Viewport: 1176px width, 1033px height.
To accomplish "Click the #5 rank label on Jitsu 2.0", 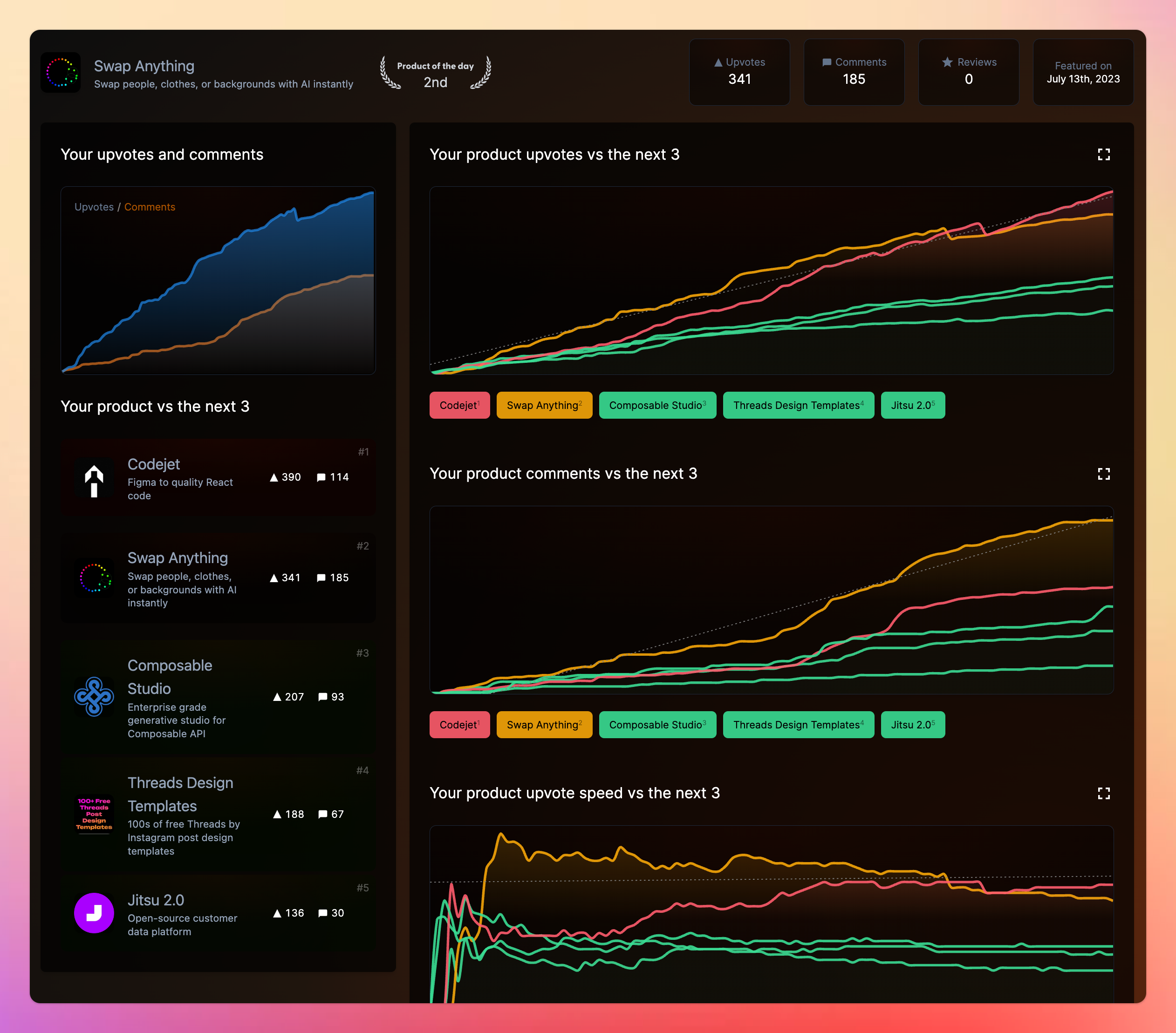I will [362, 888].
